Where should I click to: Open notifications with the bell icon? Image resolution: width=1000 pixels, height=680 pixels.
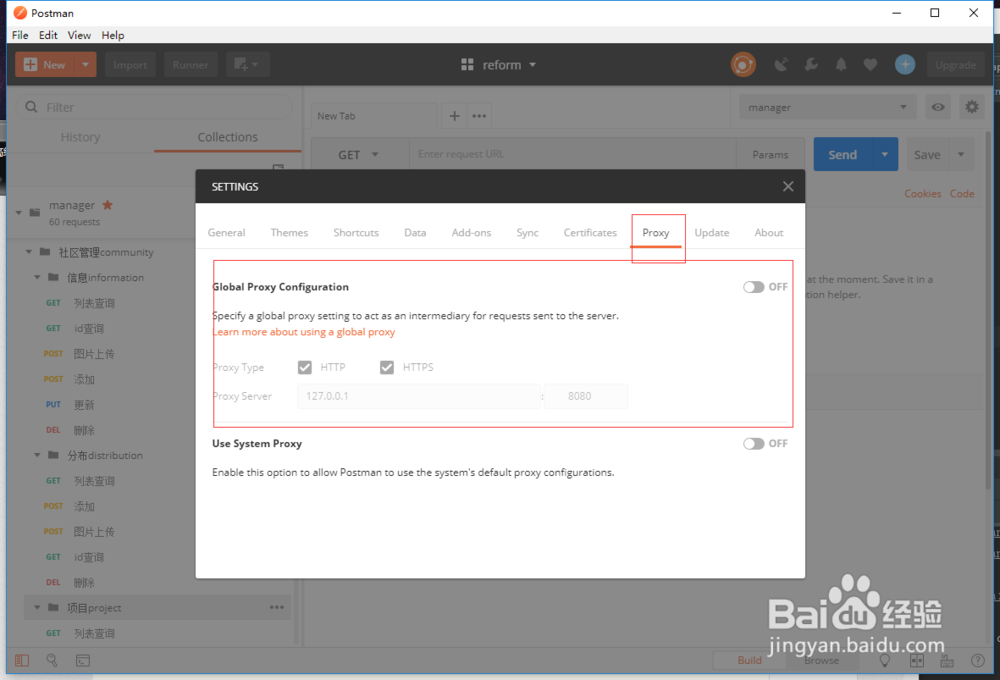coord(841,64)
